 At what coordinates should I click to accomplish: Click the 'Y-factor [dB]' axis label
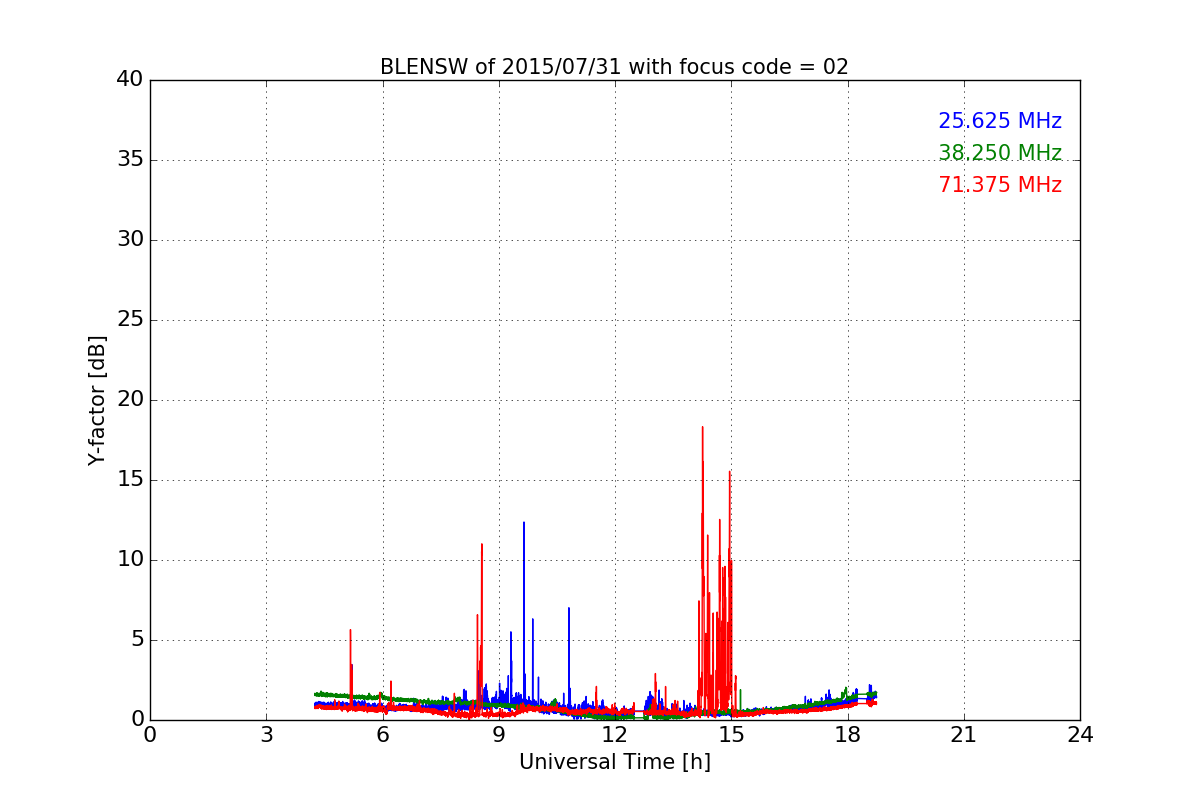coord(97,400)
